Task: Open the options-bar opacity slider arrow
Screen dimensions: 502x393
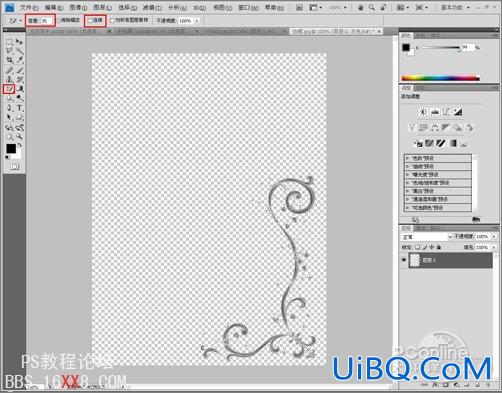Action: (197, 21)
